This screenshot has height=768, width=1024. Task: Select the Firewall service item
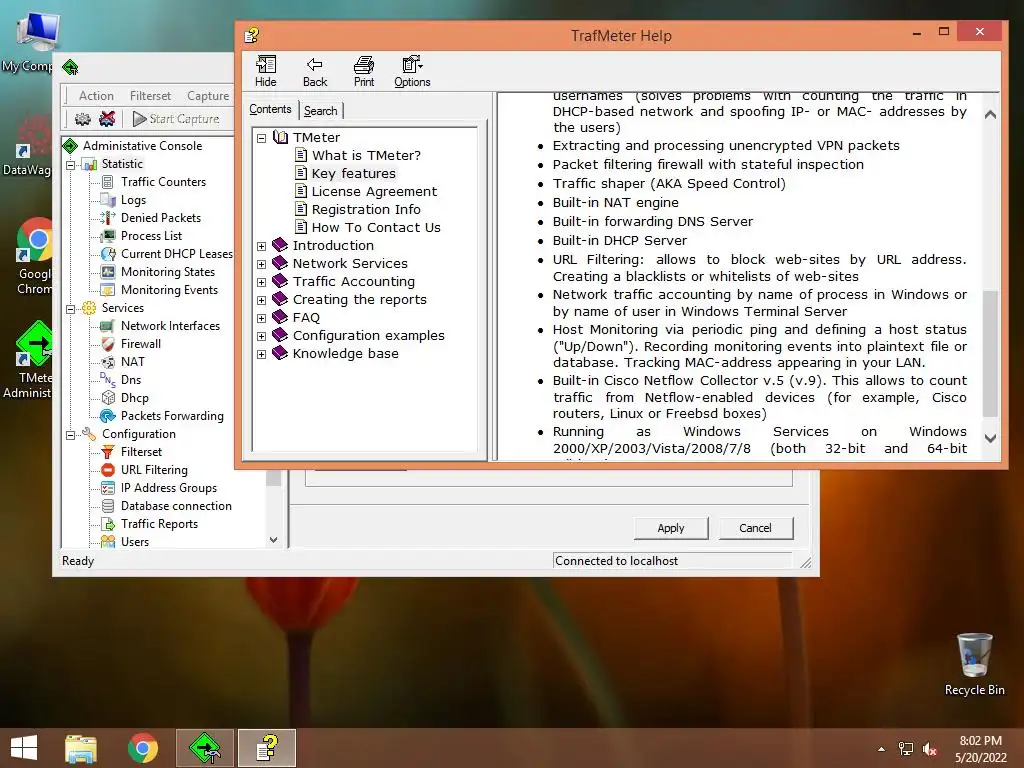pos(140,344)
